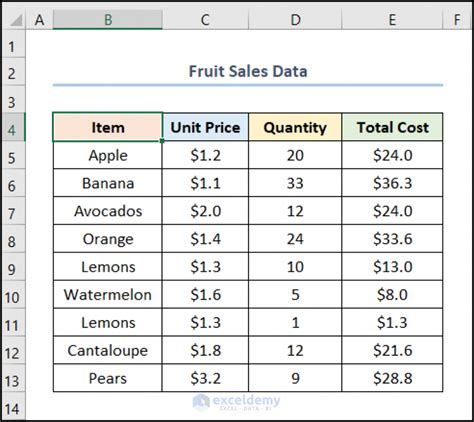Select row 10 header

13,295
